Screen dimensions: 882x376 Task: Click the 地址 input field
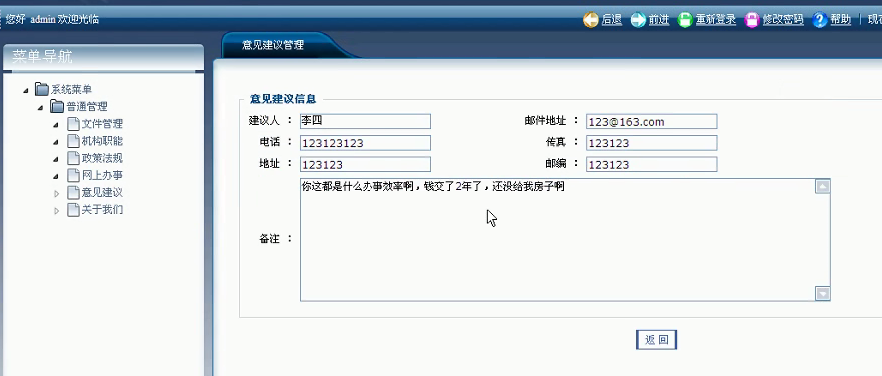pyautogui.click(x=365, y=164)
